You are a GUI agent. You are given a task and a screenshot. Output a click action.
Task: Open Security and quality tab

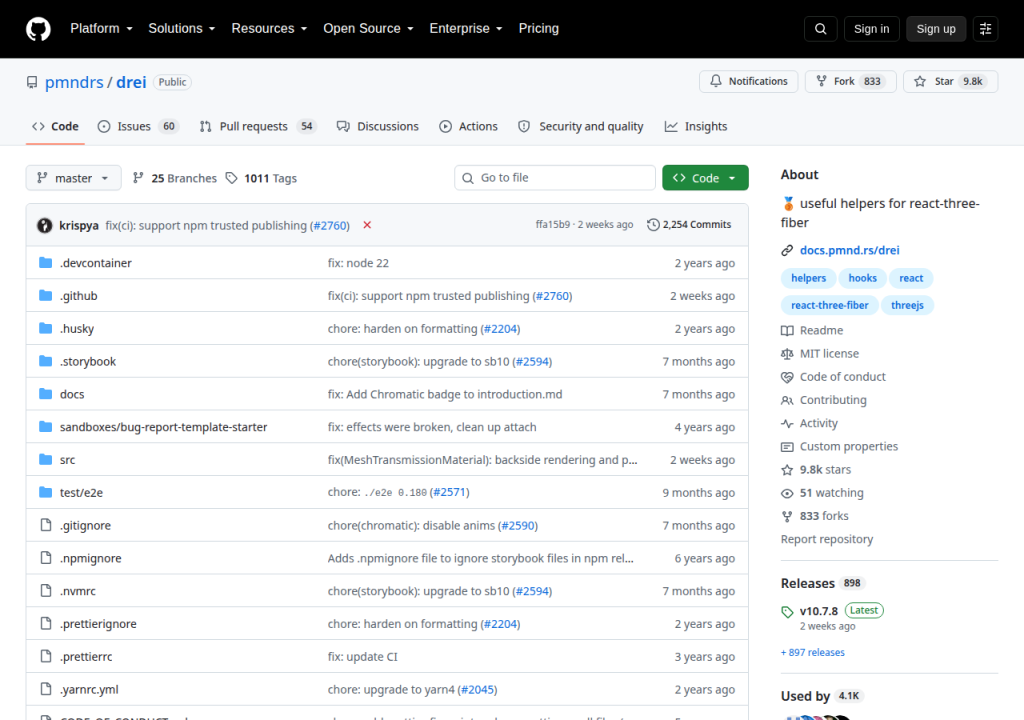(581, 127)
